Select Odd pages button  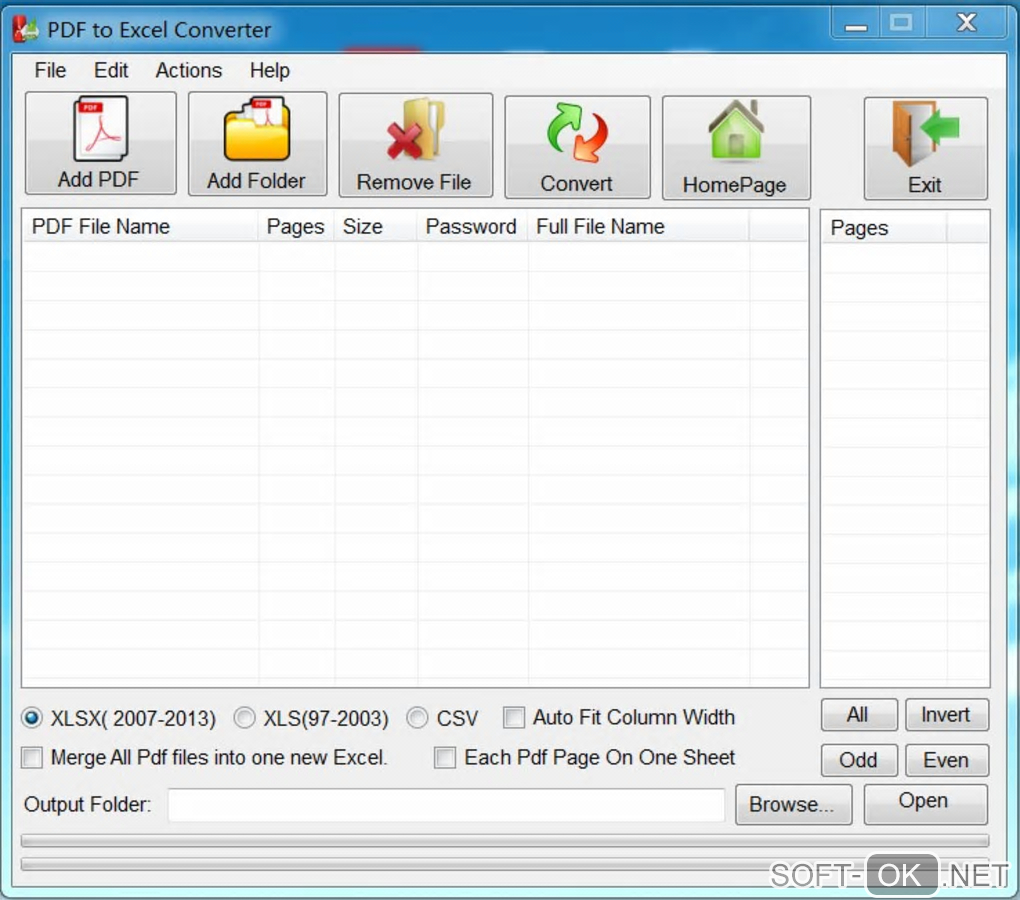pyautogui.click(x=859, y=760)
